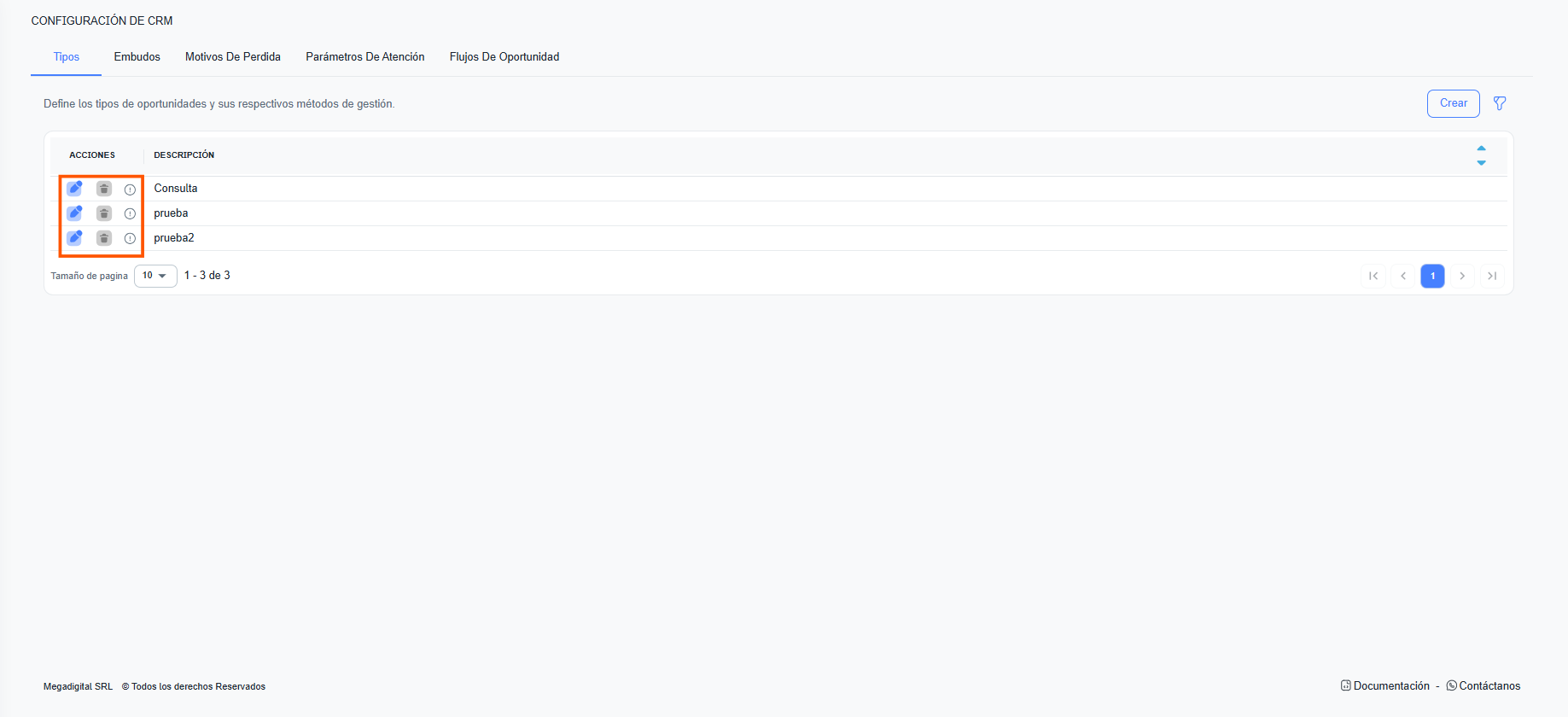This screenshot has height=717, width=1568.
Task: Click the edit pencil for prueba
Action: (x=75, y=213)
